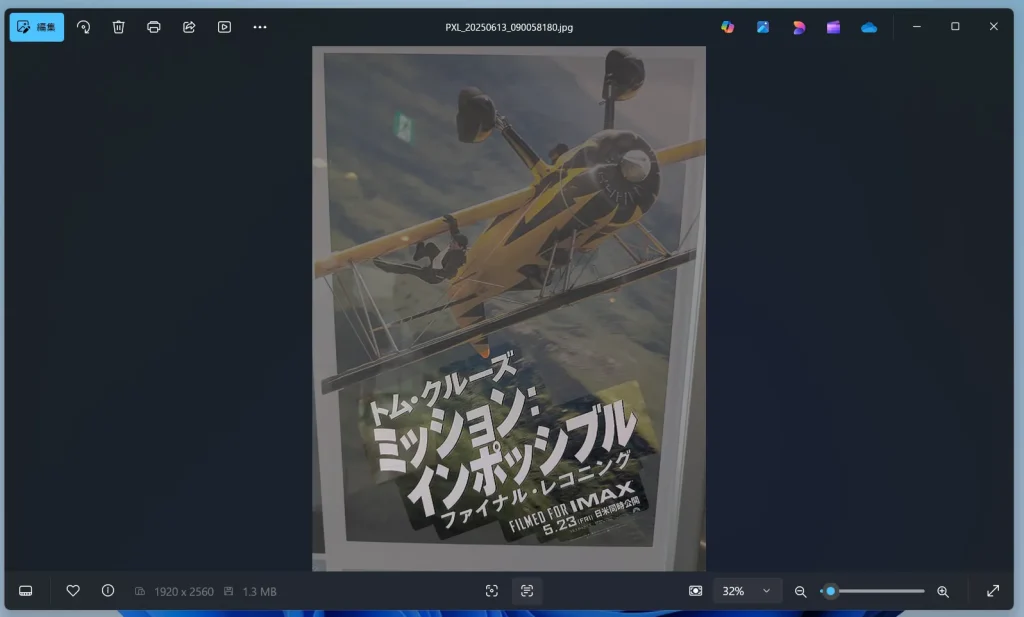Expand the 32% zoom level dropdown
Screen dimensions: 1024x617
click(x=747, y=591)
